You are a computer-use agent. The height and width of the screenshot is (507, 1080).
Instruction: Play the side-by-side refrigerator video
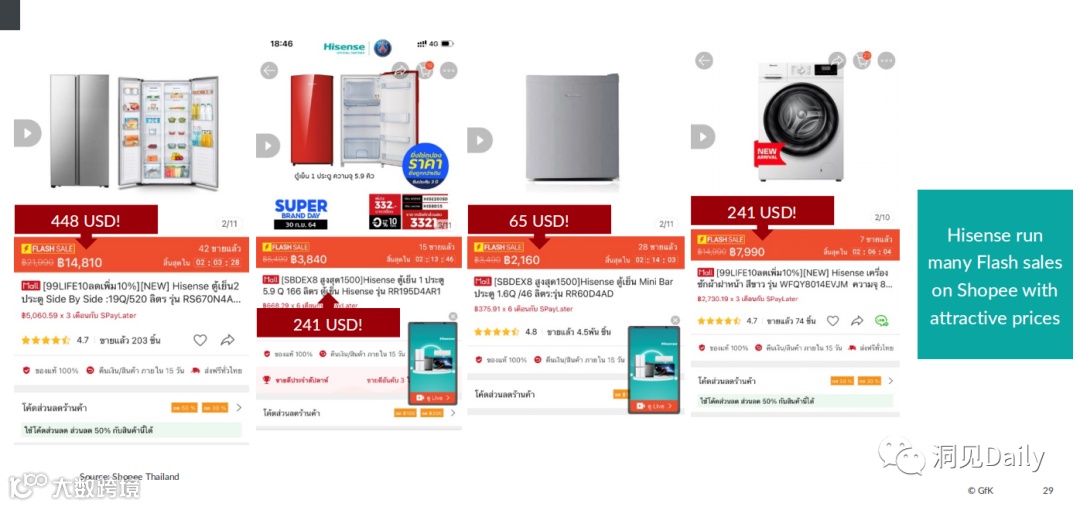27,133
